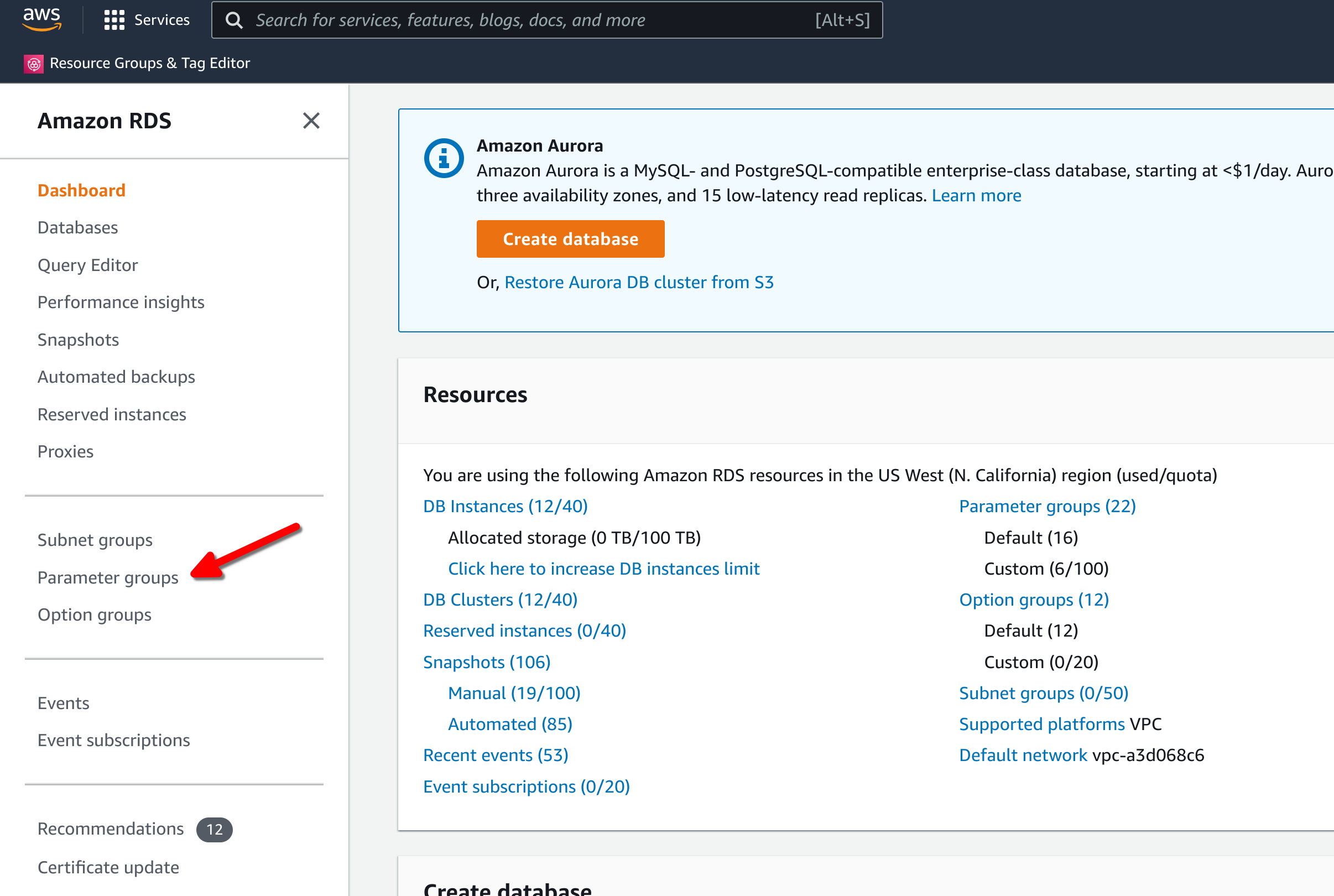1334x896 pixels.
Task: Click option groups Custom (0/20) text
Action: coord(1041,661)
